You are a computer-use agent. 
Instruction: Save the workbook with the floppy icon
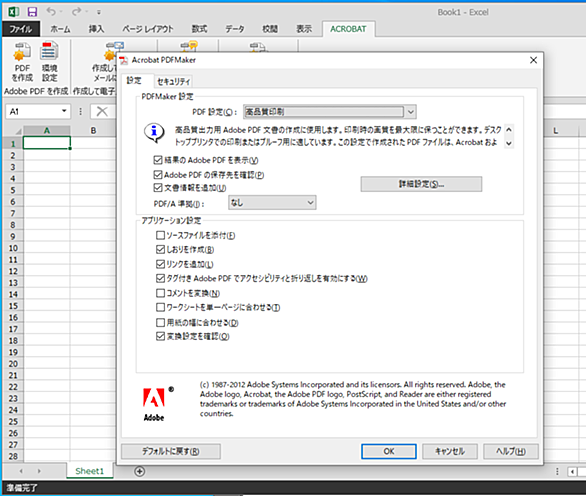coord(33,12)
